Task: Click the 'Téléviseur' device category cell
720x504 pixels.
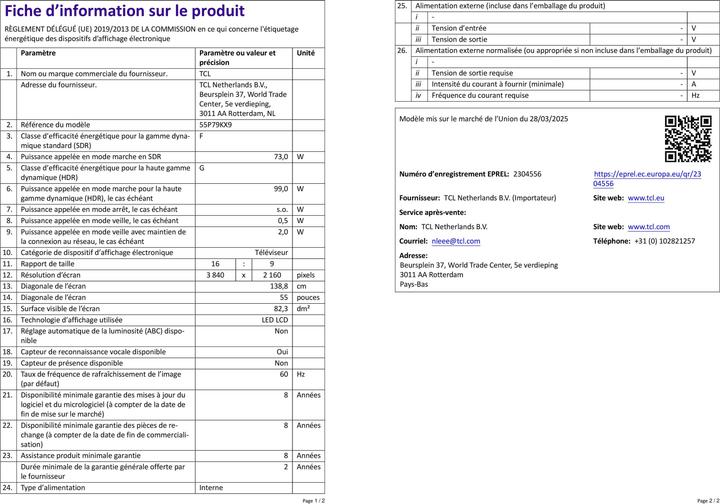Action: click(270, 254)
